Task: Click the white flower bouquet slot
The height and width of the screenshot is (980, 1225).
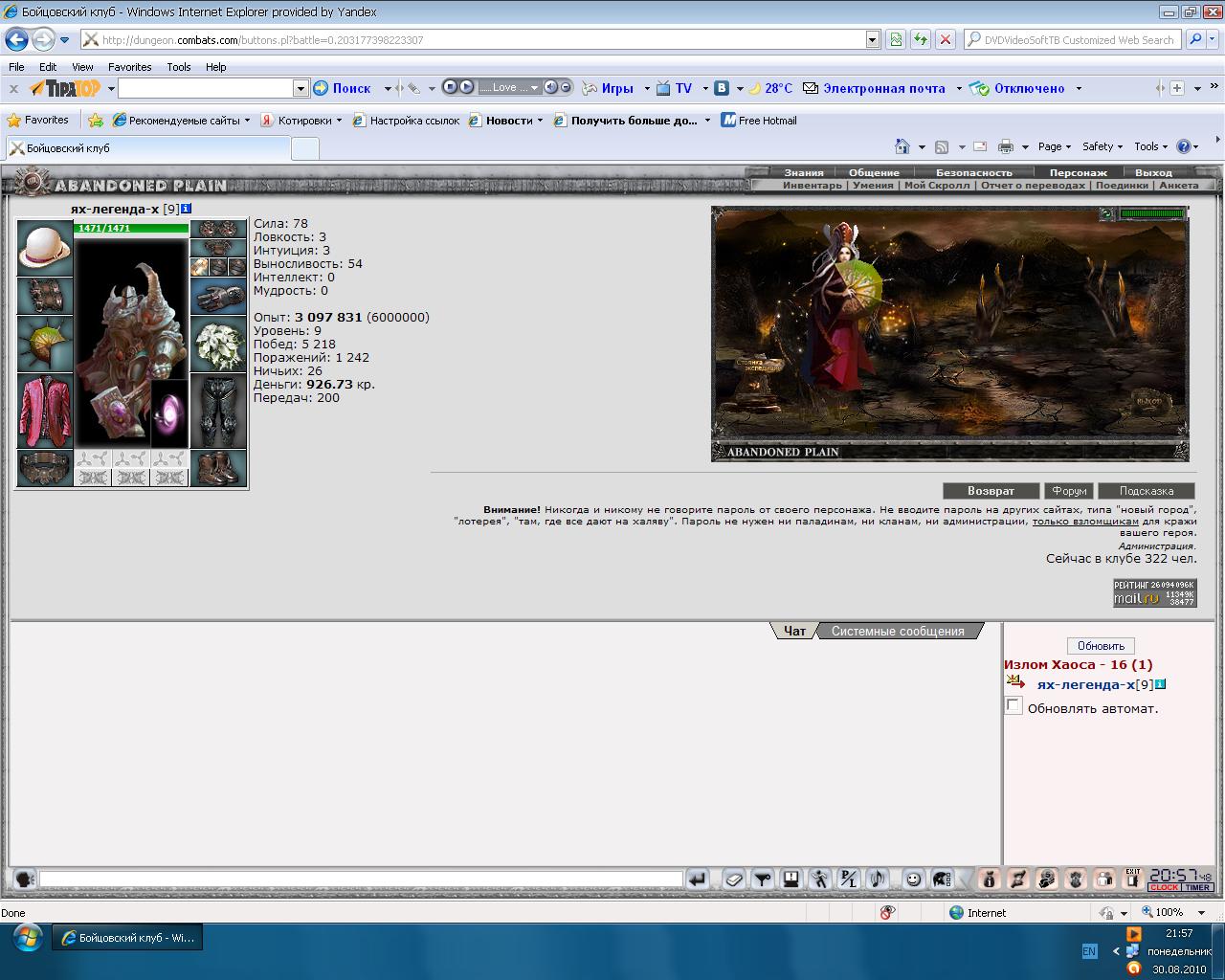Action: (x=218, y=344)
